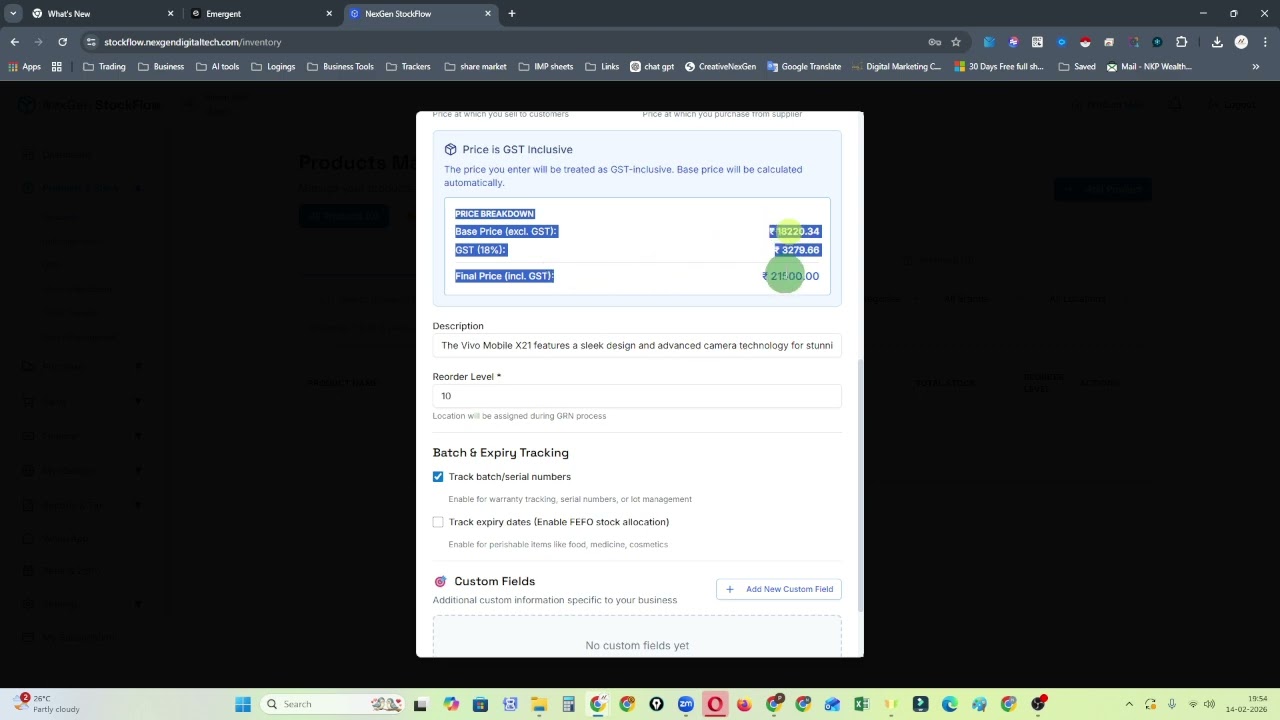Screen dimensions: 1280x720
Task: Open the Zoom app in taskbar
Action: (x=686, y=704)
